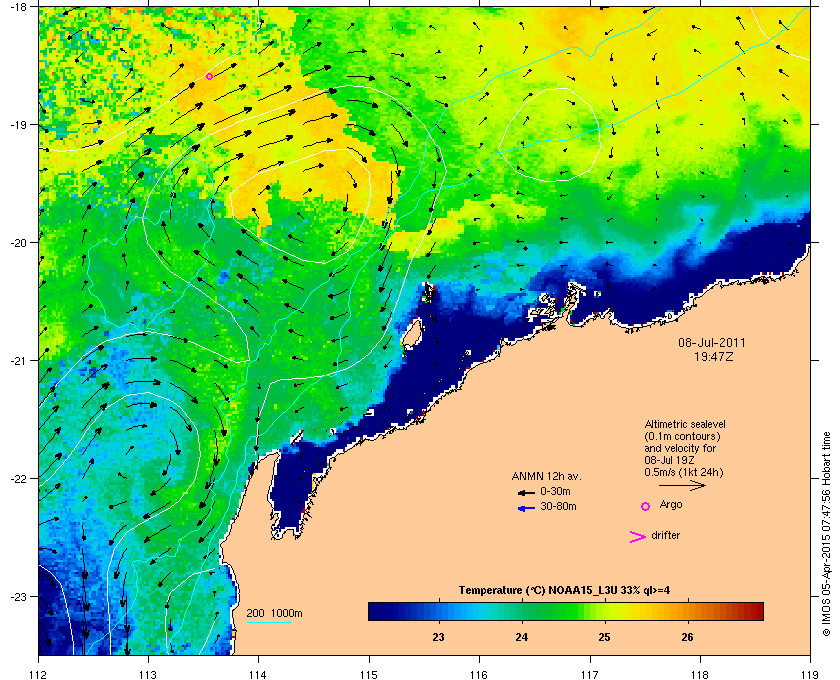Click the 0.5m/s velocity scale arrow
Screen dimensions: 840x680
point(682,486)
